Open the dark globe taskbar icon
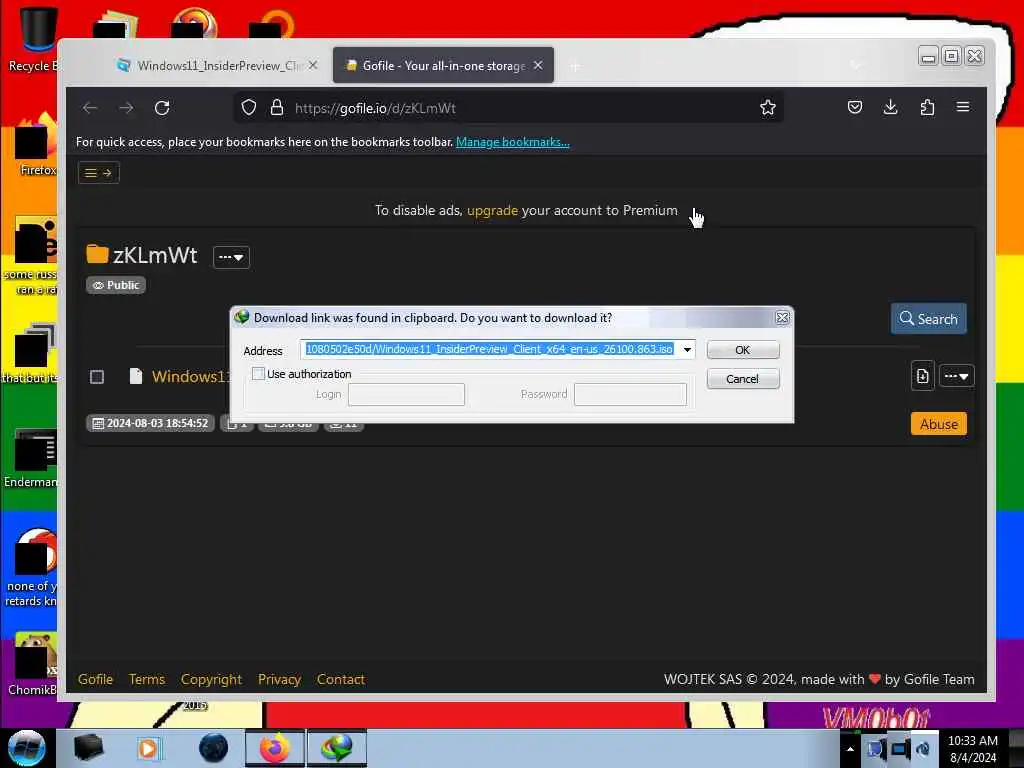The height and width of the screenshot is (768, 1024). pos(213,748)
